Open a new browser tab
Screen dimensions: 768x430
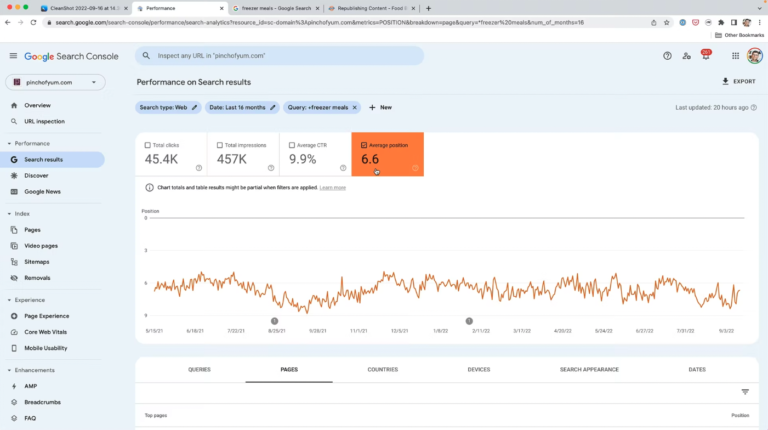pos(428,8)
